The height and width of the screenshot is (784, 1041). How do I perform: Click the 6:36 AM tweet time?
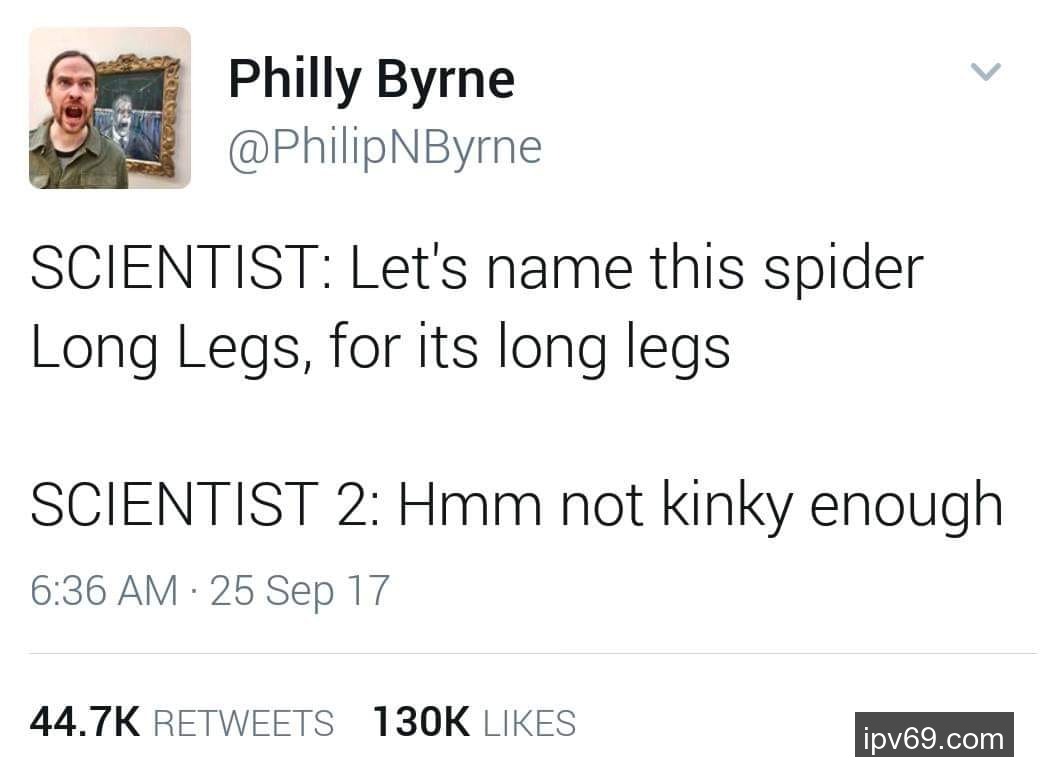pos(103,590)
